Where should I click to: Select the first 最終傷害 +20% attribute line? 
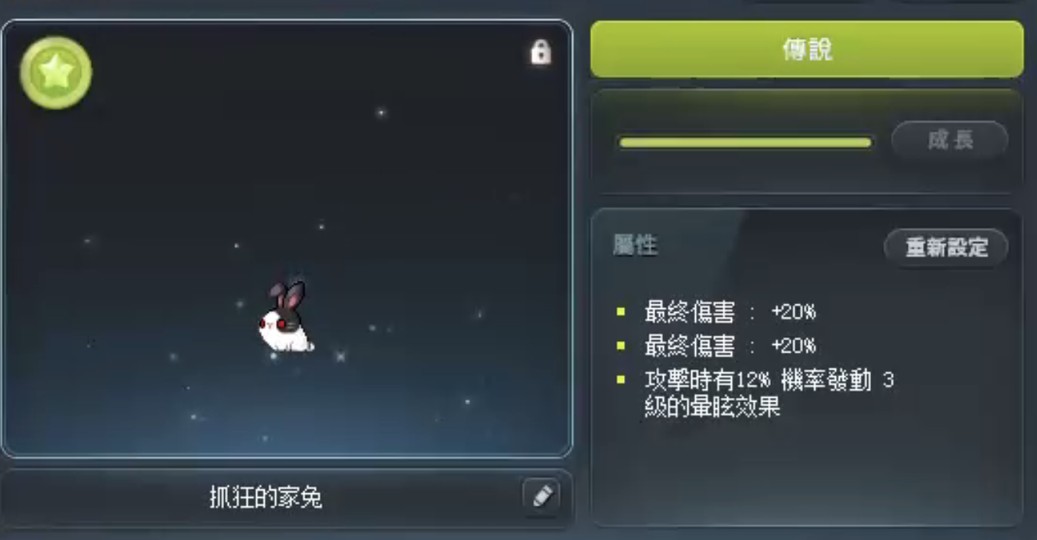tap(730, 311)
